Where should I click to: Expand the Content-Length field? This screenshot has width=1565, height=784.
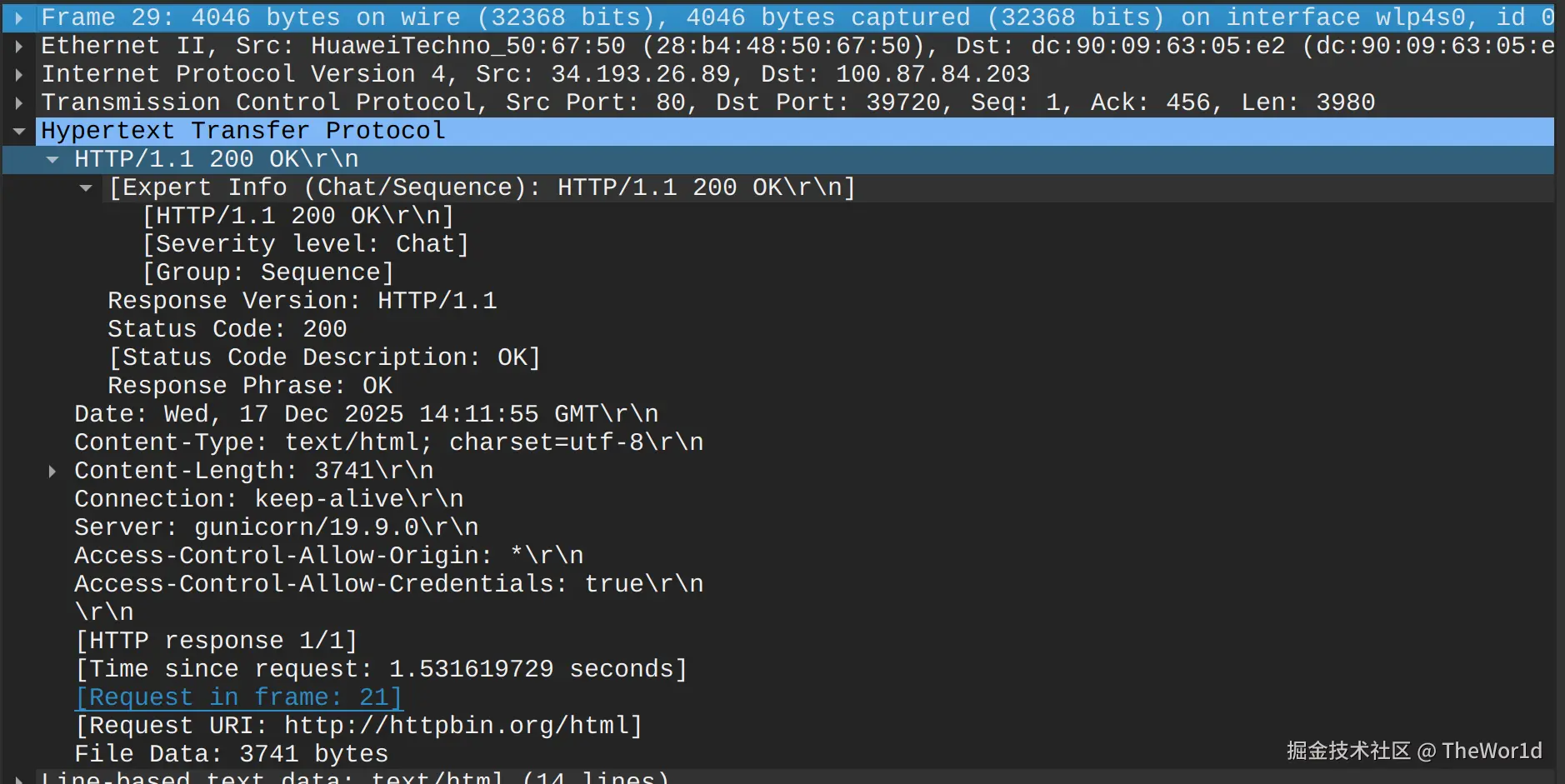point(52,471)
